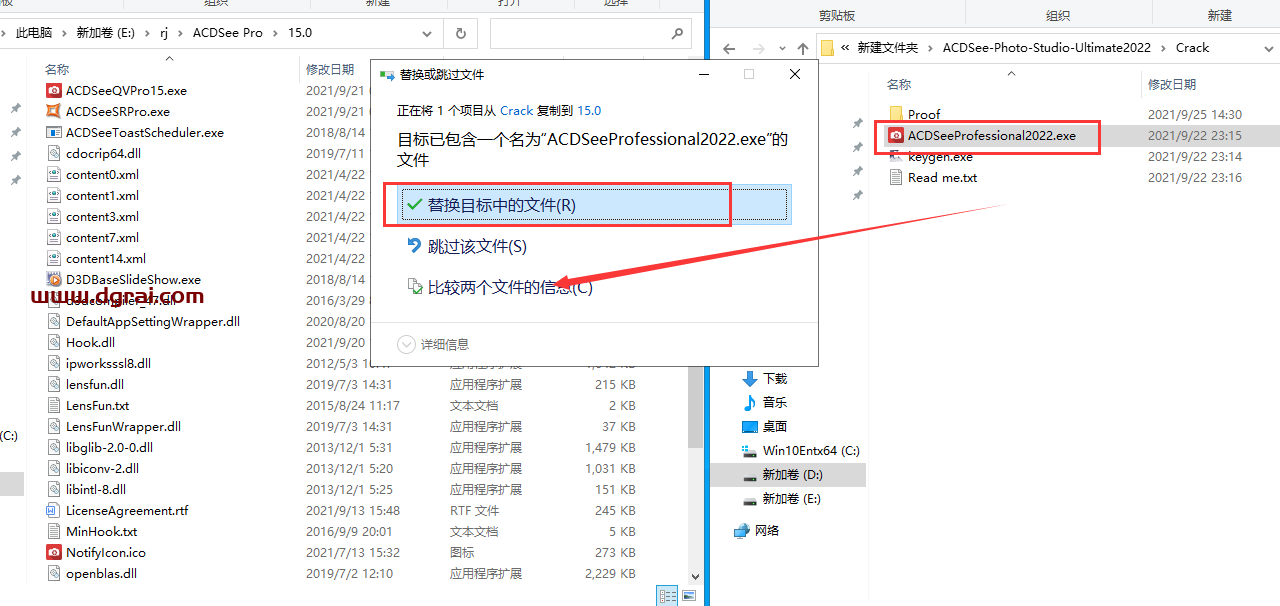The width and height of the screenshot is (1280, 606).
Task: Click the Hook.dll file icon
Action: (x=54, y=342)
